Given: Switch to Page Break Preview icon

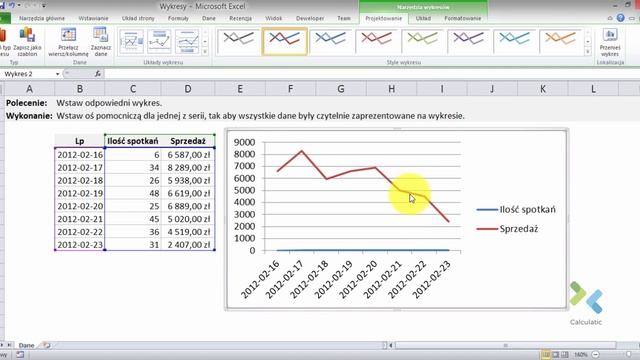Looking at the screenshot, I should click(x=565, y=354).
